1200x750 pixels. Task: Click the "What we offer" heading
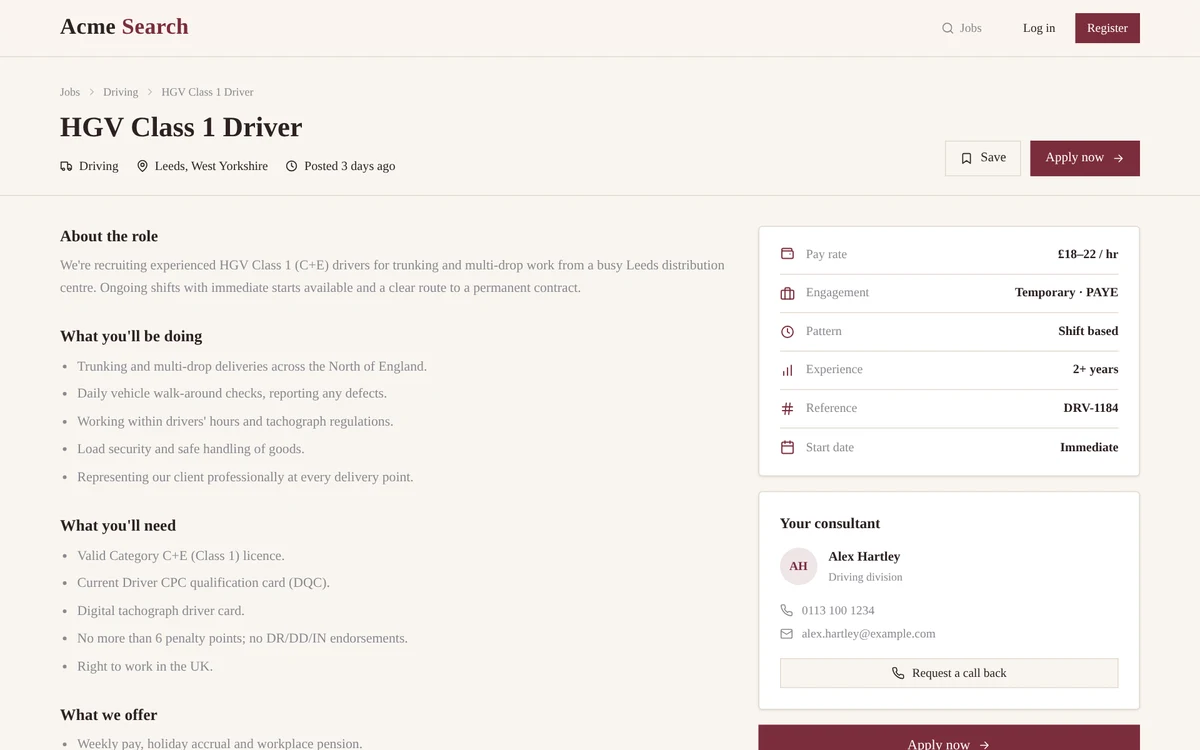coord(109,715)
